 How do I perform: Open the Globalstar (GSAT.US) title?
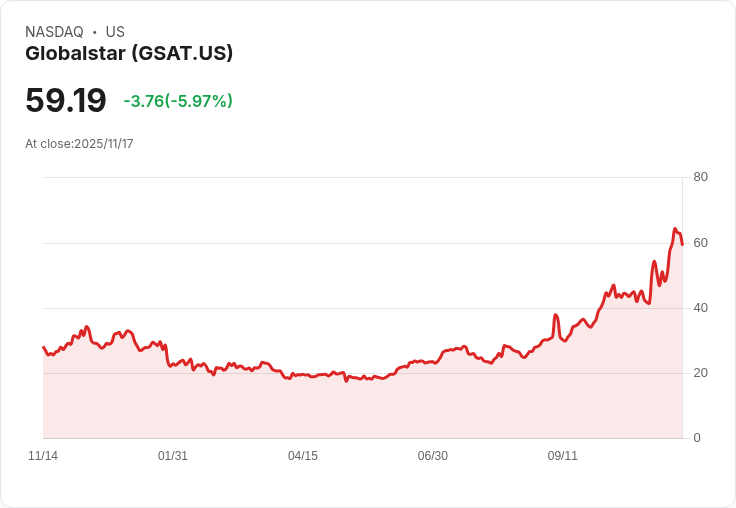(129, 53)
